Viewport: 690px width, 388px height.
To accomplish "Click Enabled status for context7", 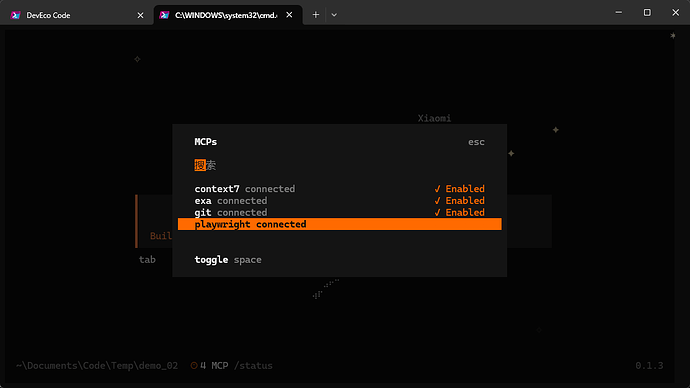I will pyautogui.click(x=459, y=189).
